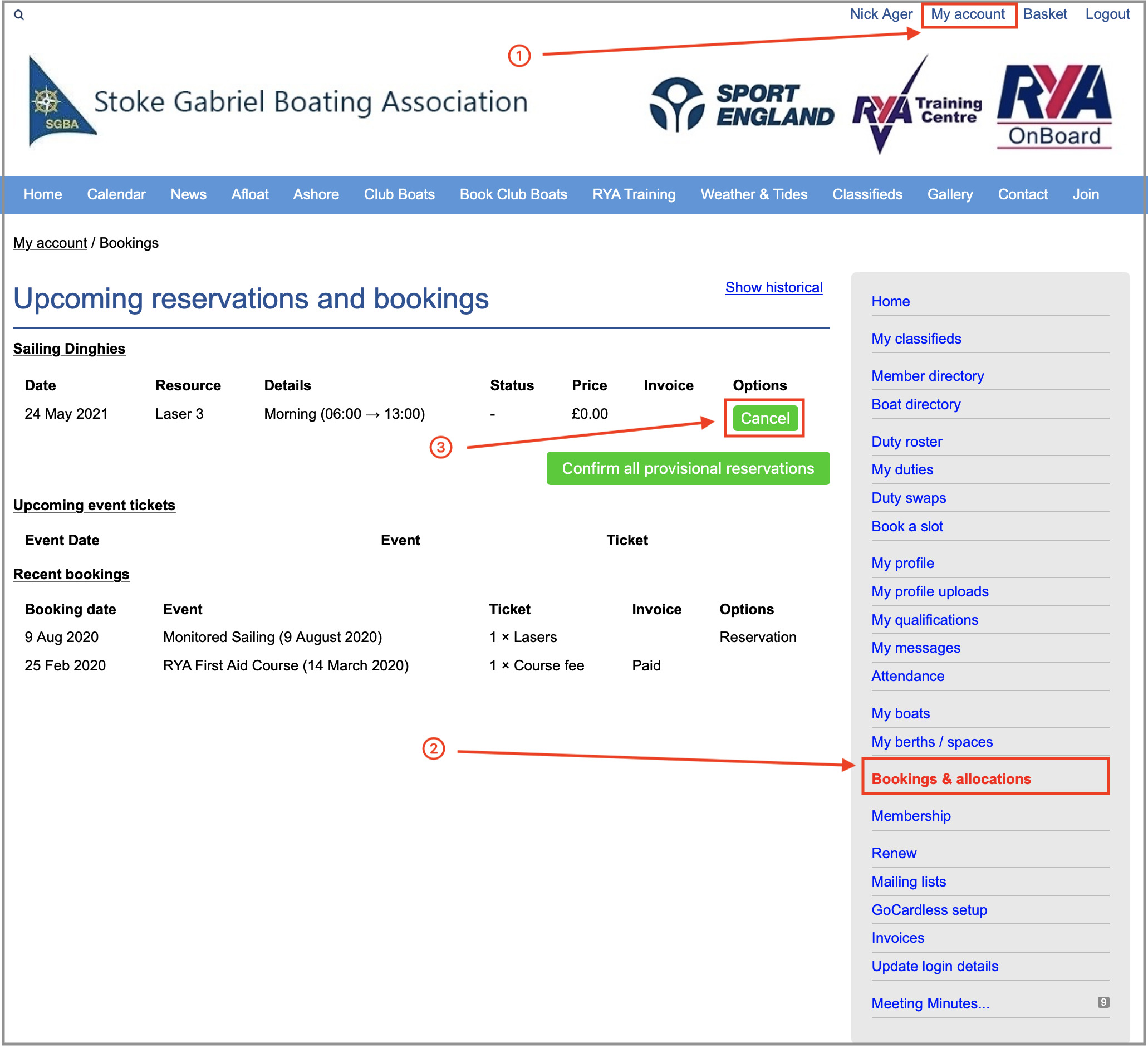1148x1048 pixels.
Task: Open Update login details link
Action: [x=935, y=966]
